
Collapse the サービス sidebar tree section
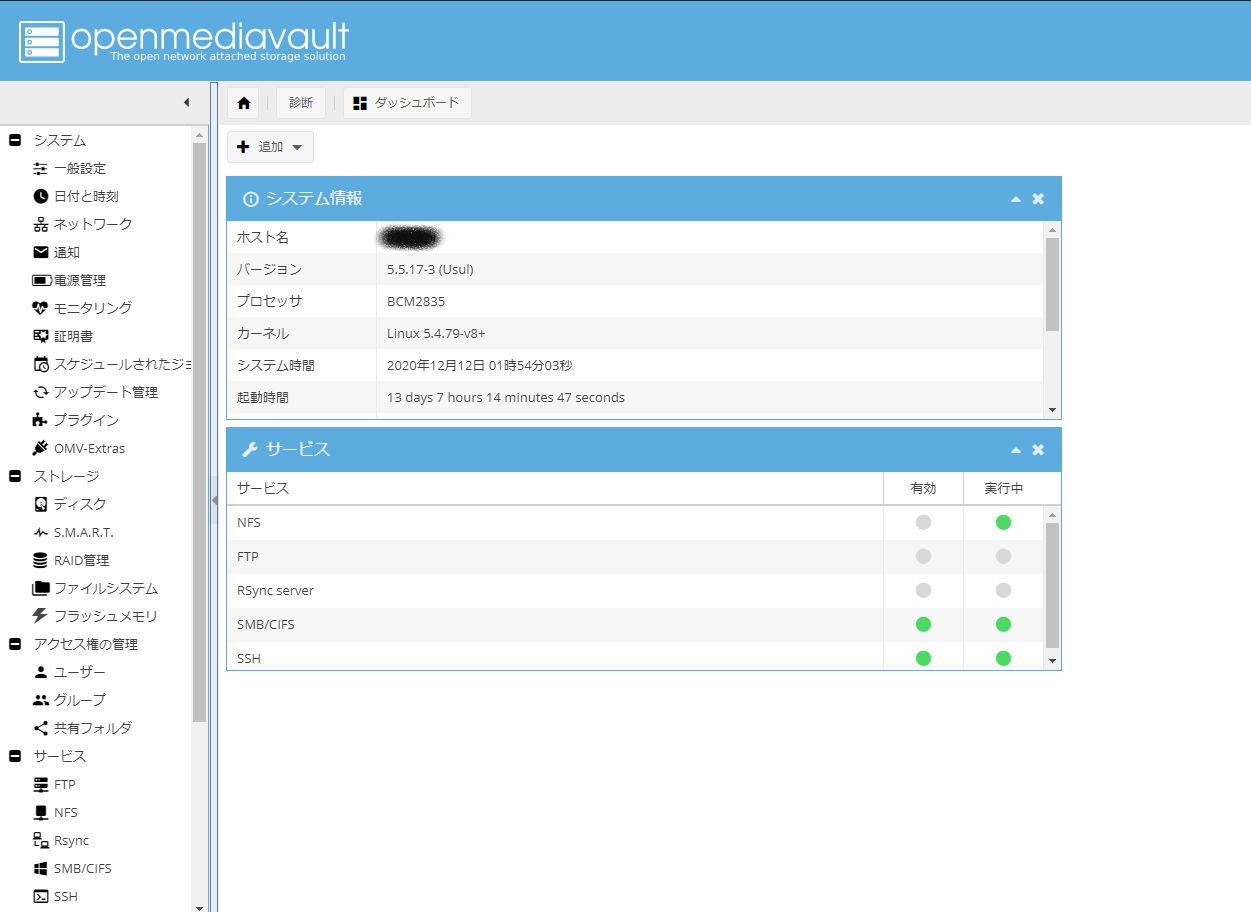click(15, 756)
